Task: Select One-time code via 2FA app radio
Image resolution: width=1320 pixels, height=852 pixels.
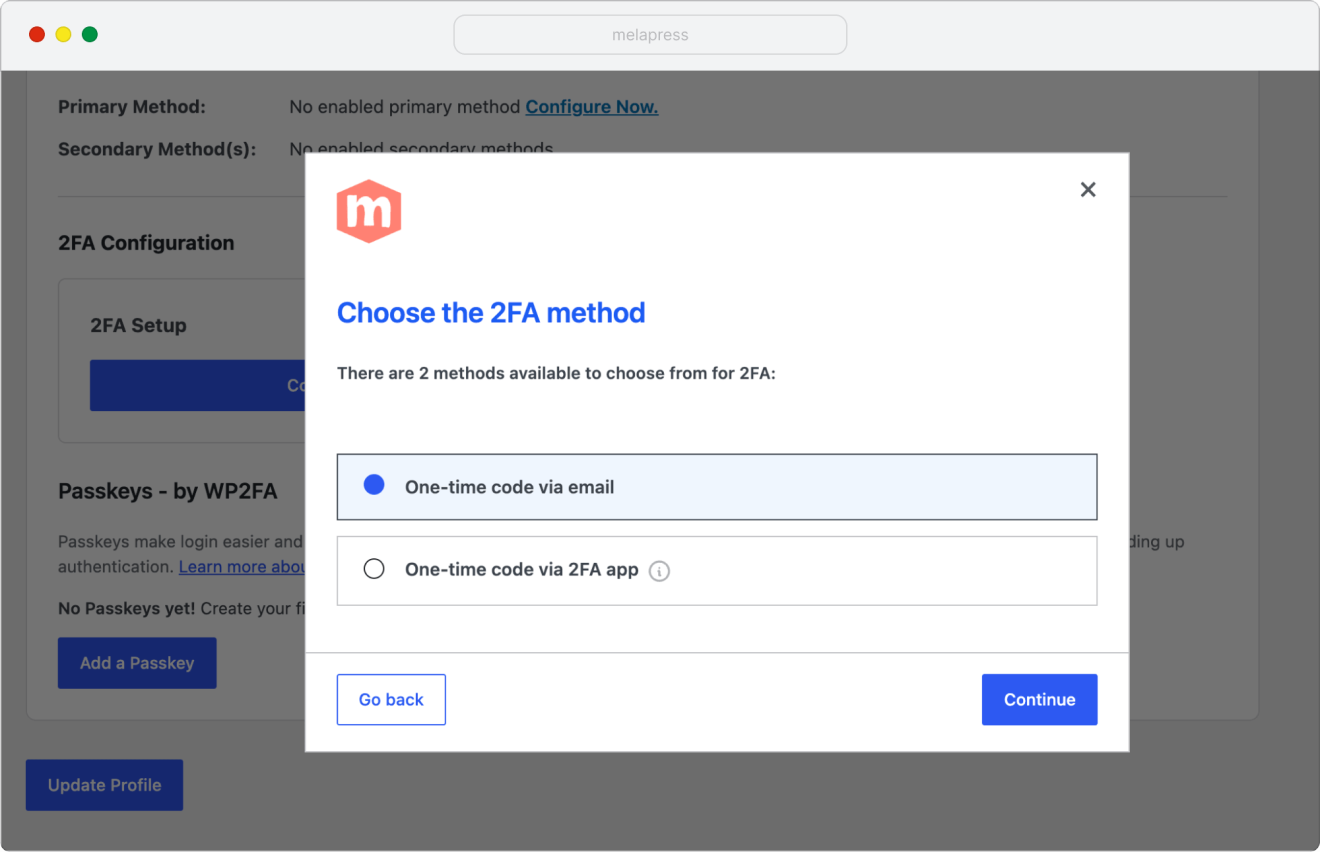Action: [374, 569]
